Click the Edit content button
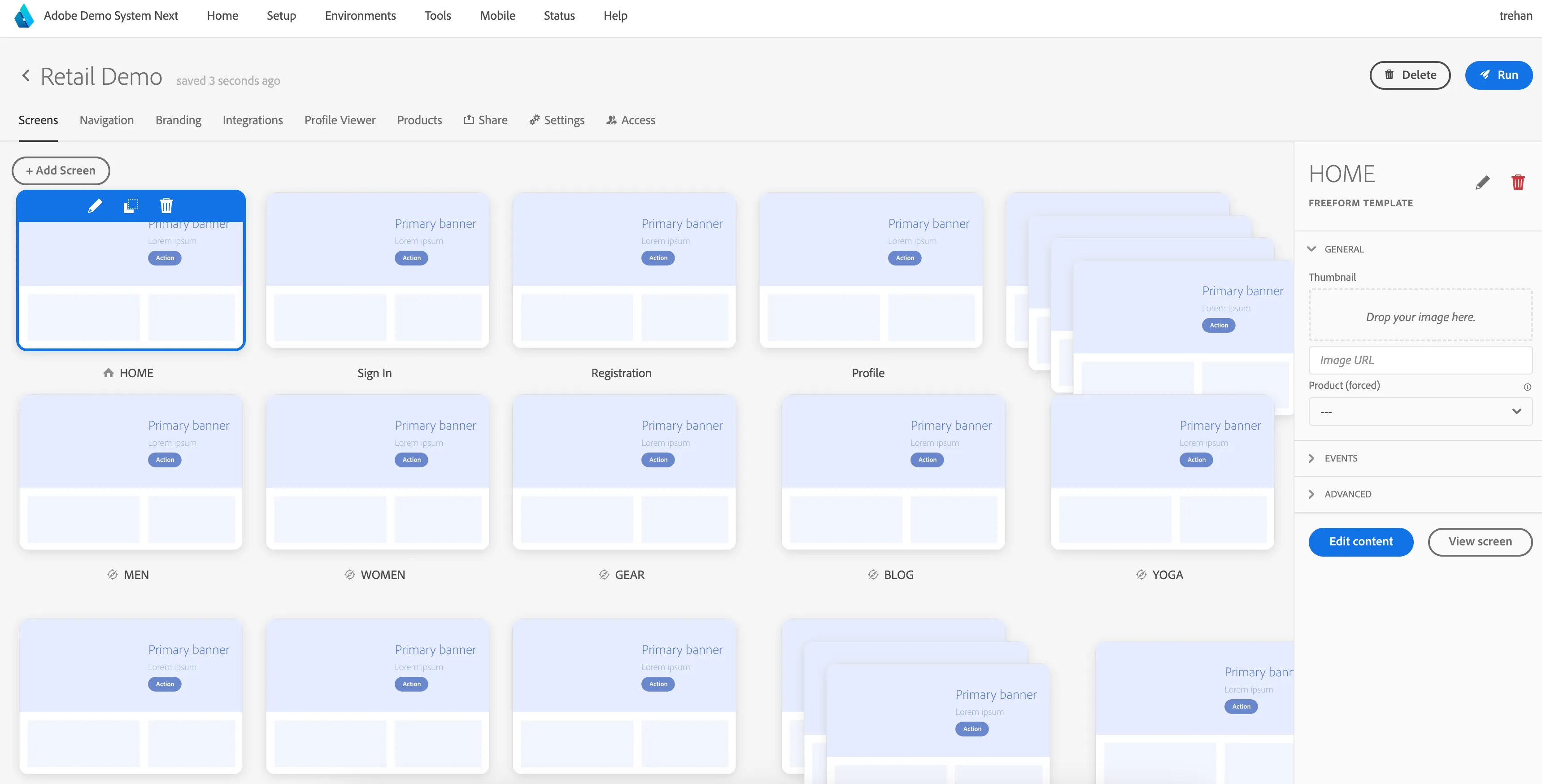 click(x=1361, y=542)
